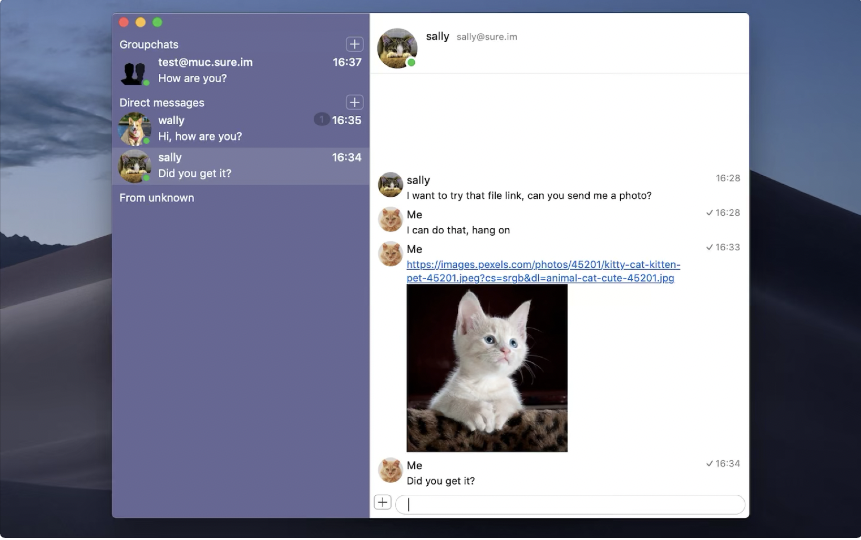Focus the message text input field
861x540 pixels.
click(570, 504)
